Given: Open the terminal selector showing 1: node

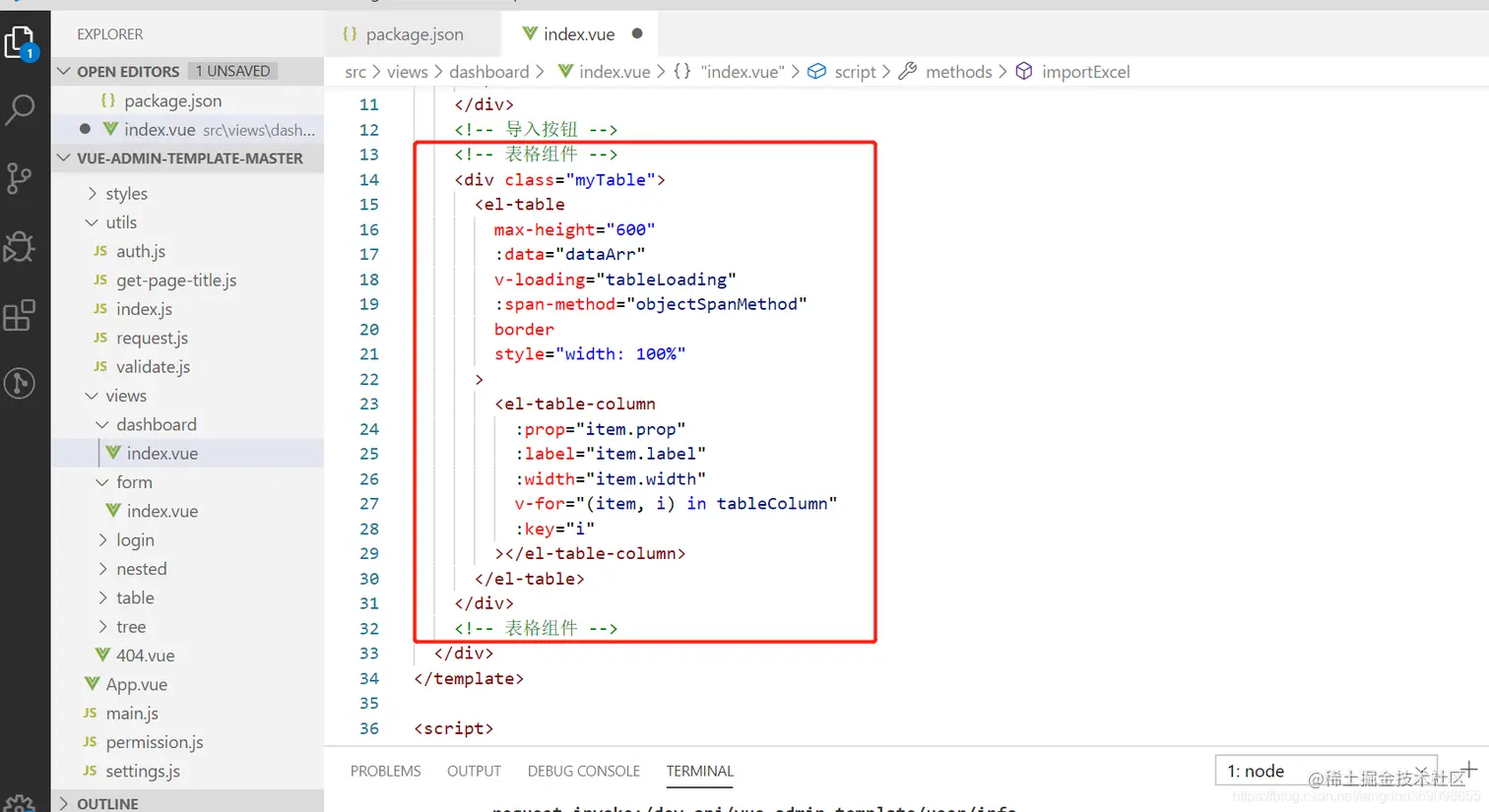Looking at the screenshot, I should [1327, 771].
